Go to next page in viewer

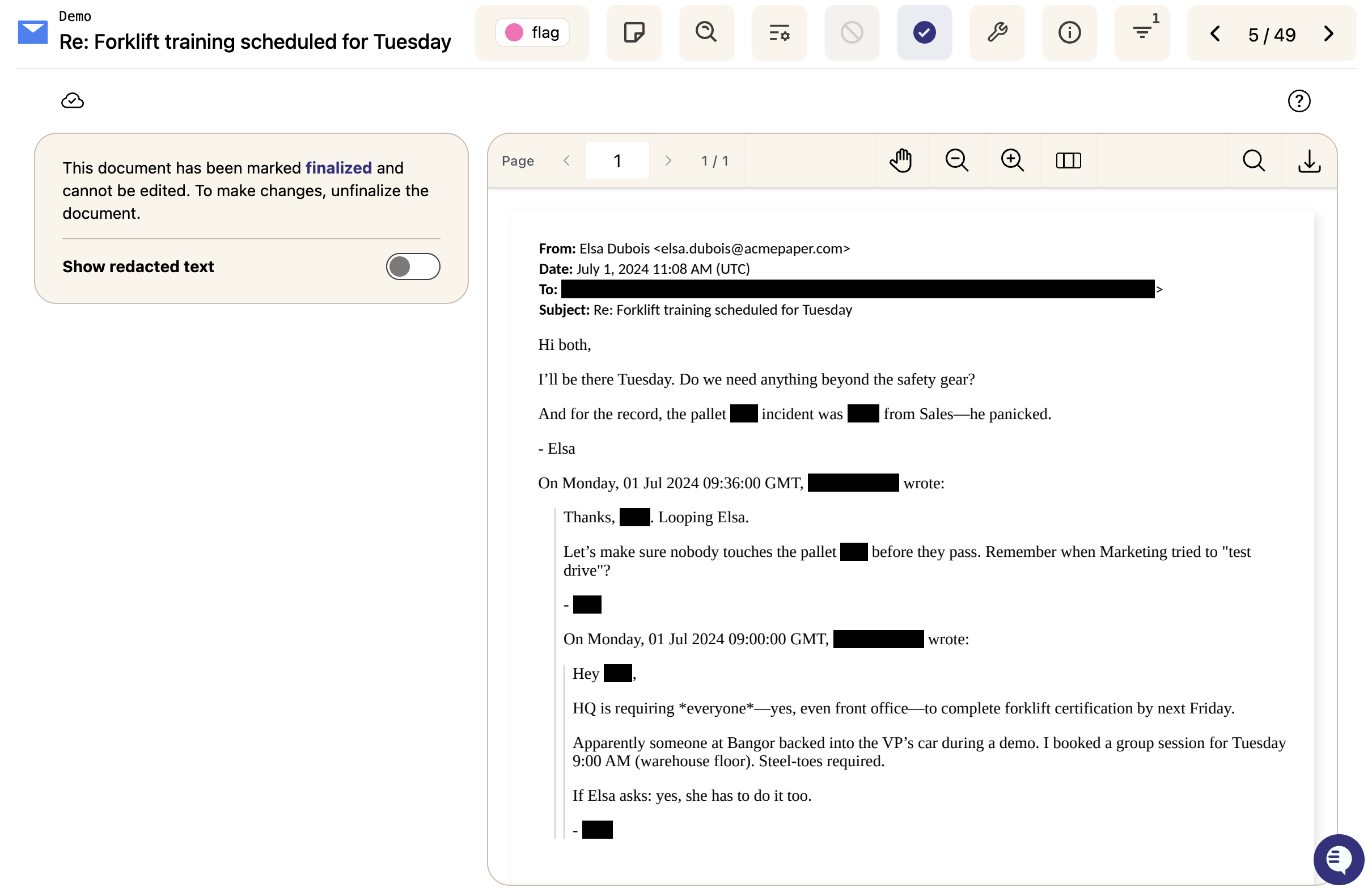668,161
